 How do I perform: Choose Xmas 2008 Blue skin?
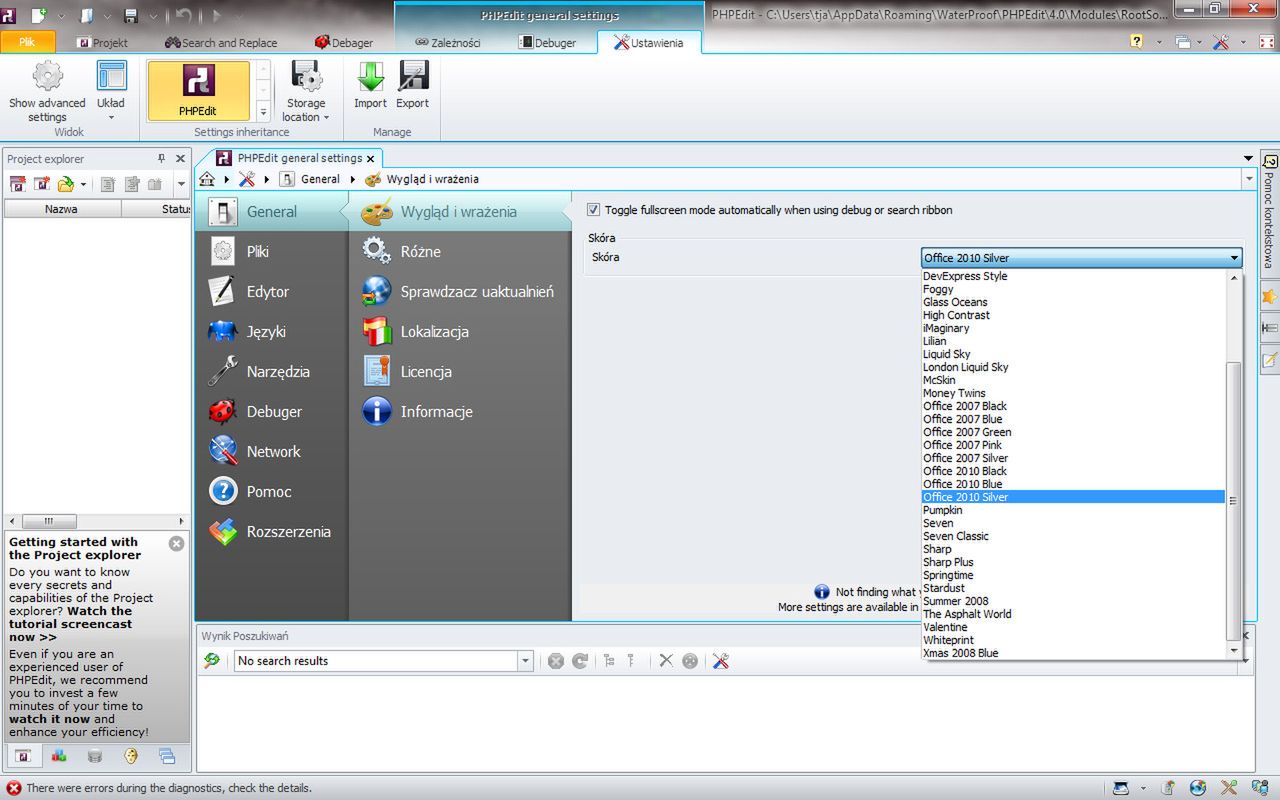click(x=1073, y=653)
